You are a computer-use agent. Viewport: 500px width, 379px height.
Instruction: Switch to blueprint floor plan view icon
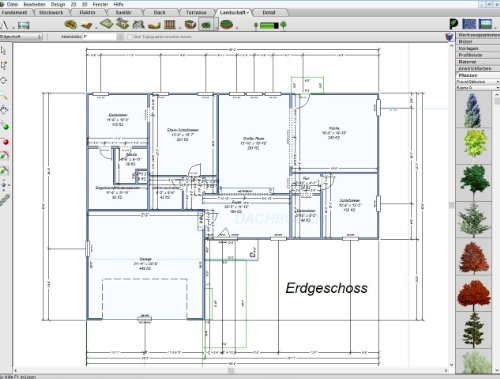tap(469, 24)
